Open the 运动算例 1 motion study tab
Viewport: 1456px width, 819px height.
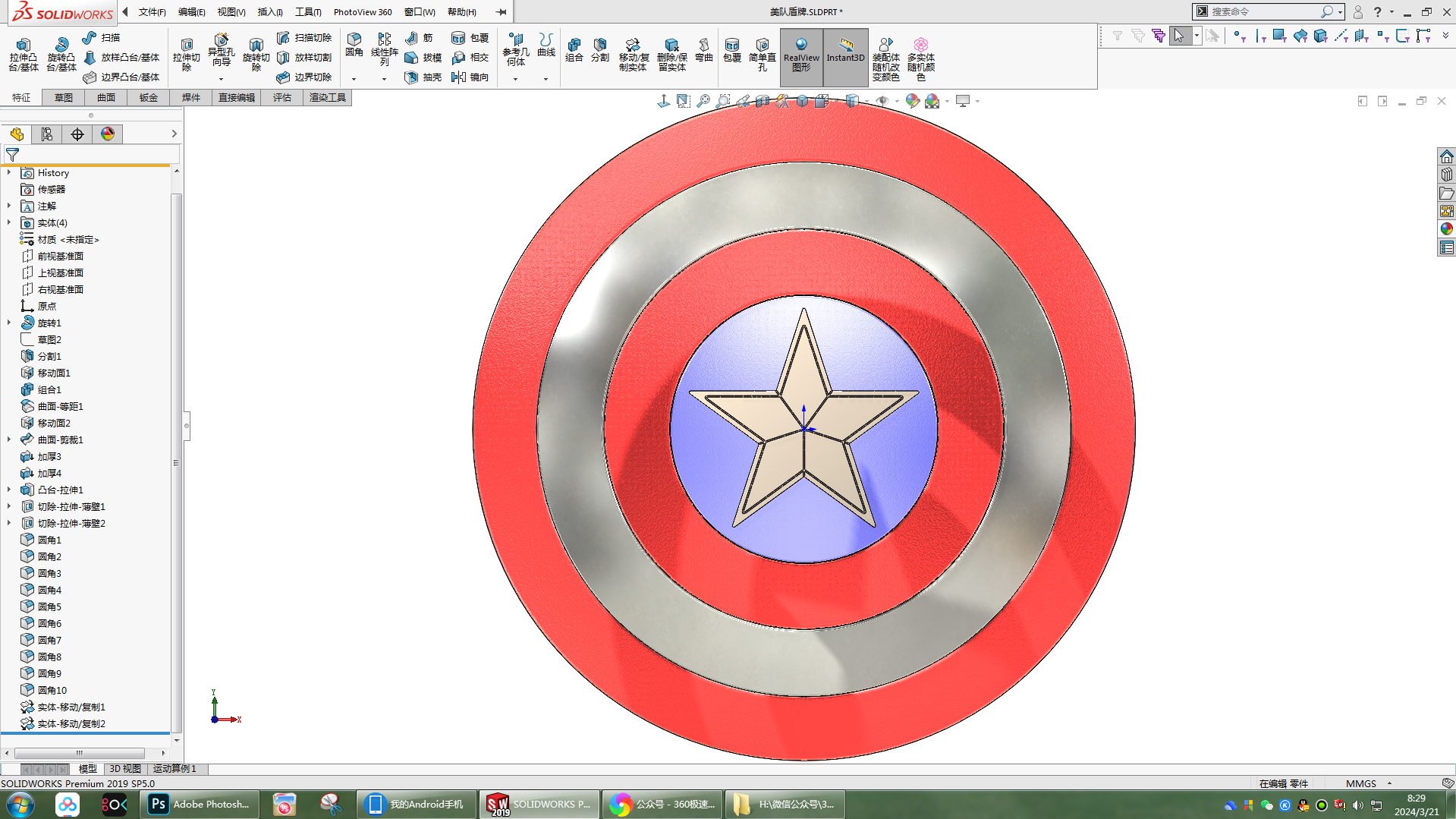175,768
